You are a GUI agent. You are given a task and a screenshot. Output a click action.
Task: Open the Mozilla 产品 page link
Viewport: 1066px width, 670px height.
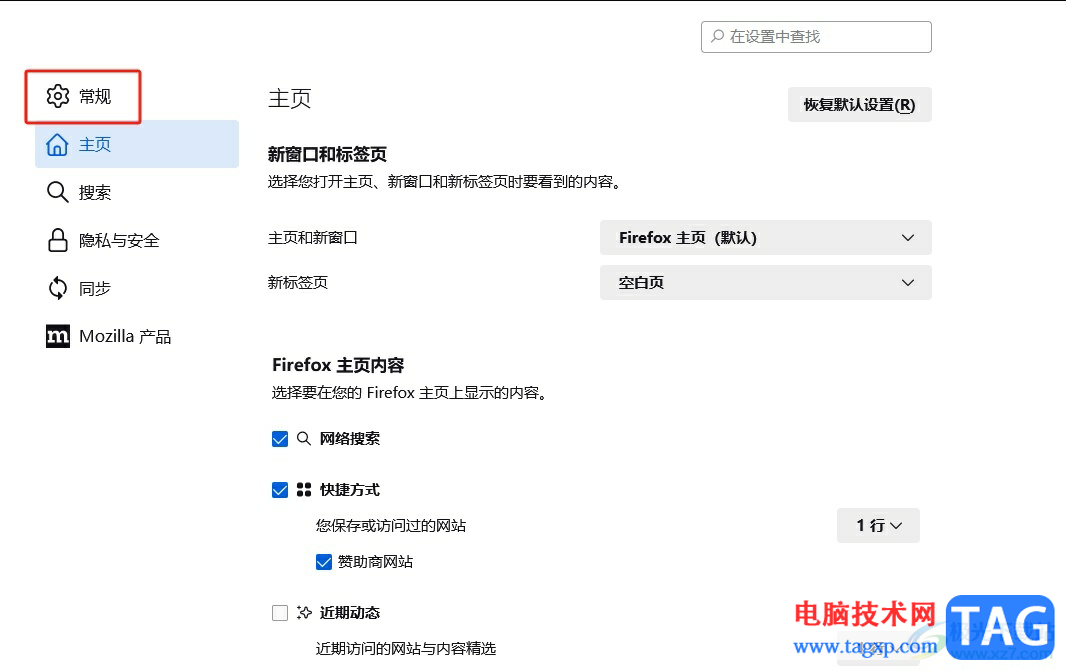click(125, 336)
